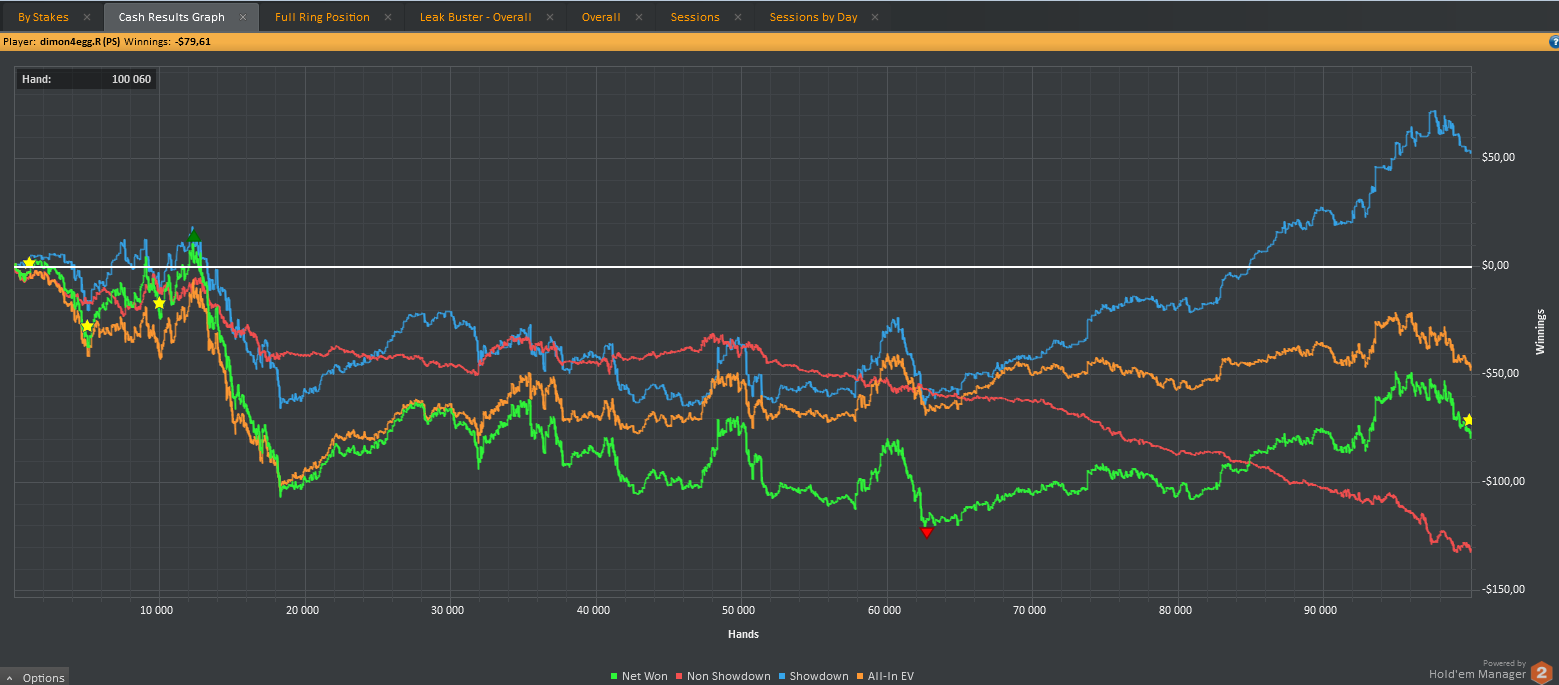Click the 50 000 hands axis label
Image resolution: width=1559 pixels, height=685 pixels.
[739, 610]
